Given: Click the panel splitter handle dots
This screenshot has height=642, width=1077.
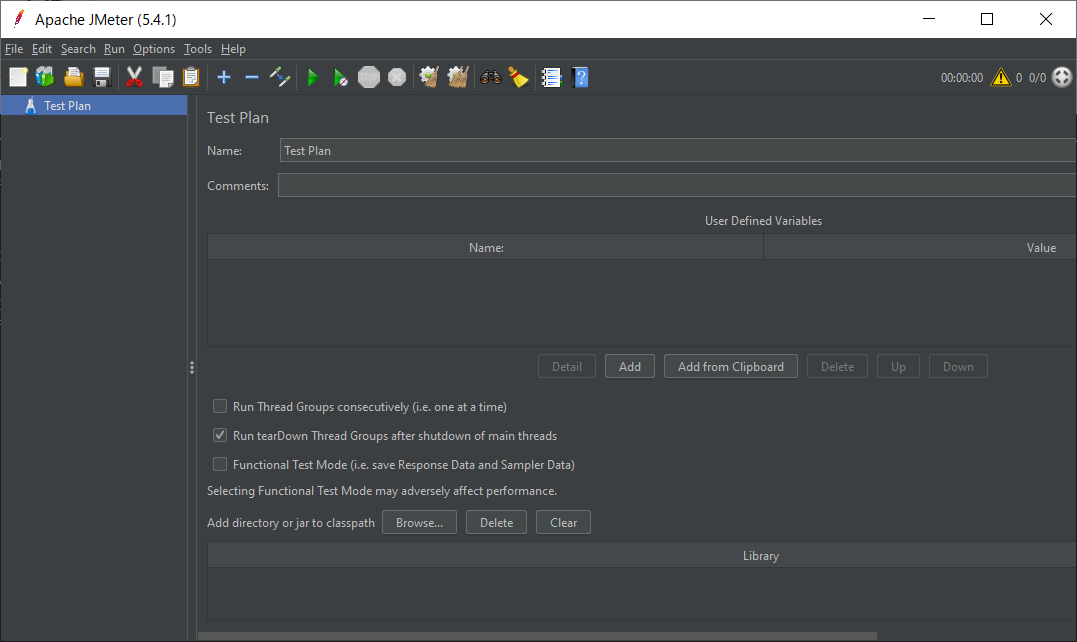Looking at the screenshot, I should 192,368.
